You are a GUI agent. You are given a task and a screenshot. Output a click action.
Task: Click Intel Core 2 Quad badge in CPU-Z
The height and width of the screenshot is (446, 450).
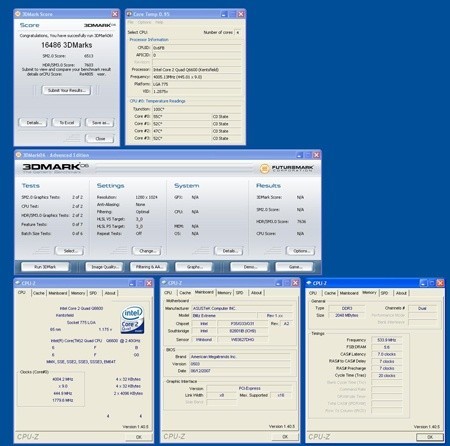pos(132,320)
